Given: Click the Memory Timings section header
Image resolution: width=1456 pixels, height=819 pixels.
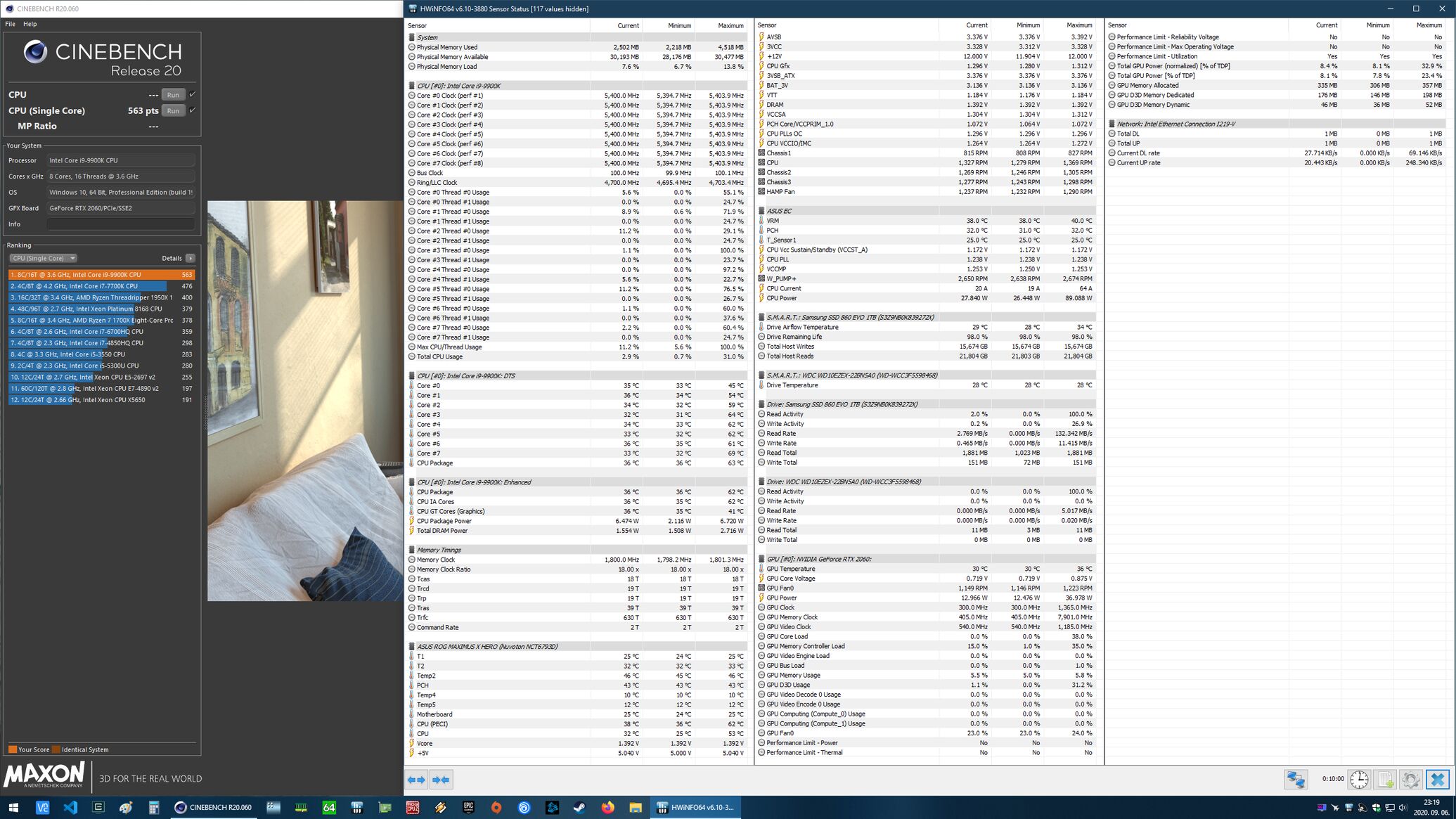Looking at the screenshot, I should [576, 550].
